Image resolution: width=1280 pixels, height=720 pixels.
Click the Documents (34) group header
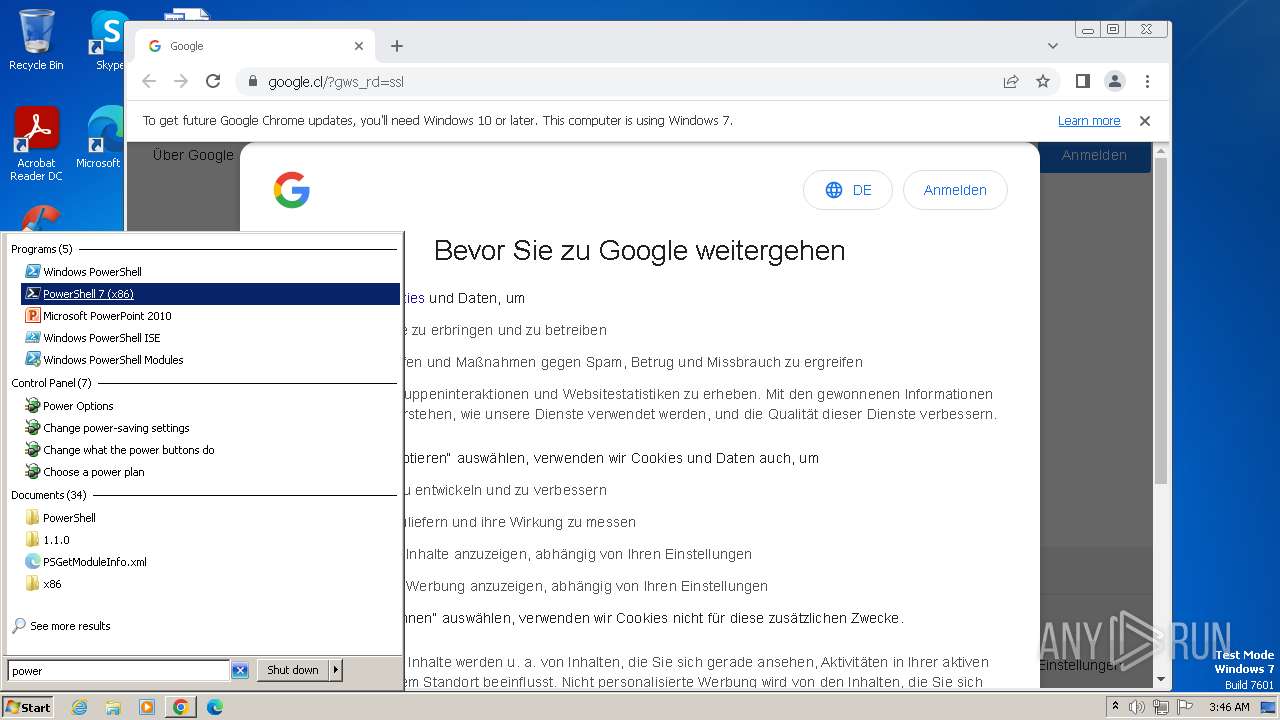[49, 495]
